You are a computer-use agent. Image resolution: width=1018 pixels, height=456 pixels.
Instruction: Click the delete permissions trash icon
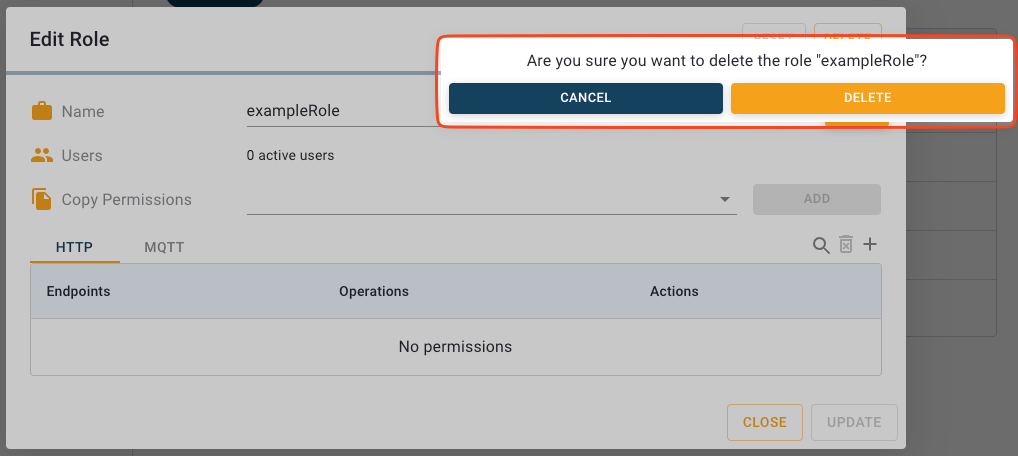pyautogui.click(x=846, y=245)
